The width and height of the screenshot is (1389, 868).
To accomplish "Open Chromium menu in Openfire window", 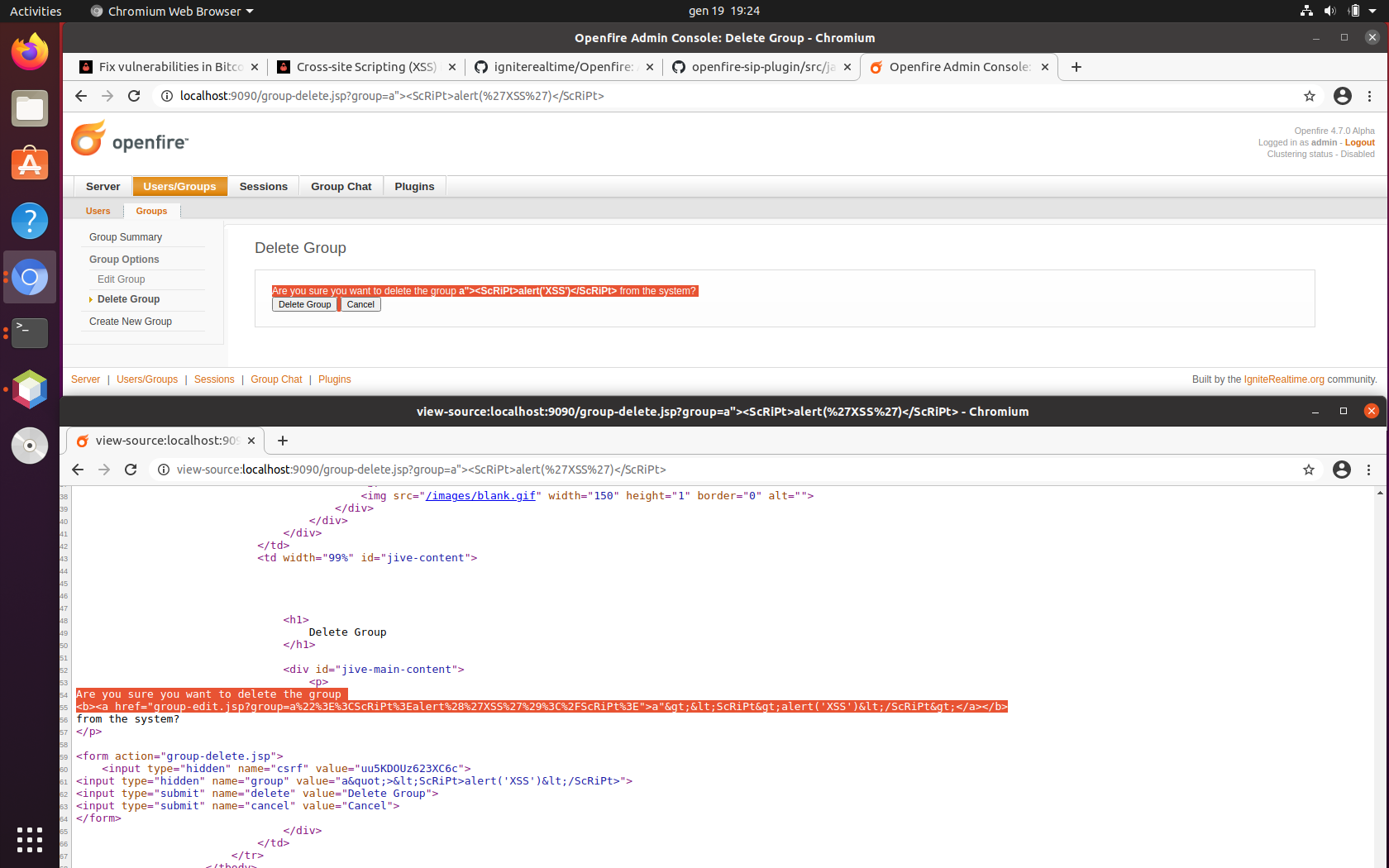I will point(1370,96).
